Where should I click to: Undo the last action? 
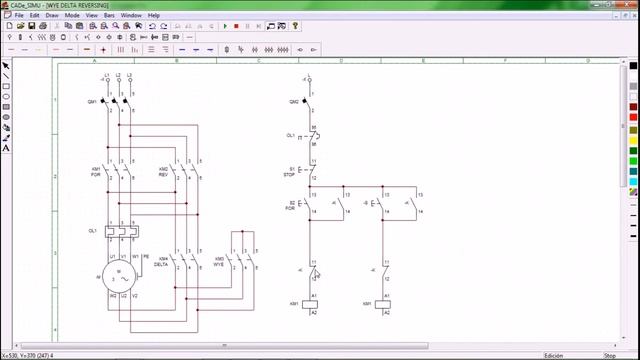(x=152, y=26)
